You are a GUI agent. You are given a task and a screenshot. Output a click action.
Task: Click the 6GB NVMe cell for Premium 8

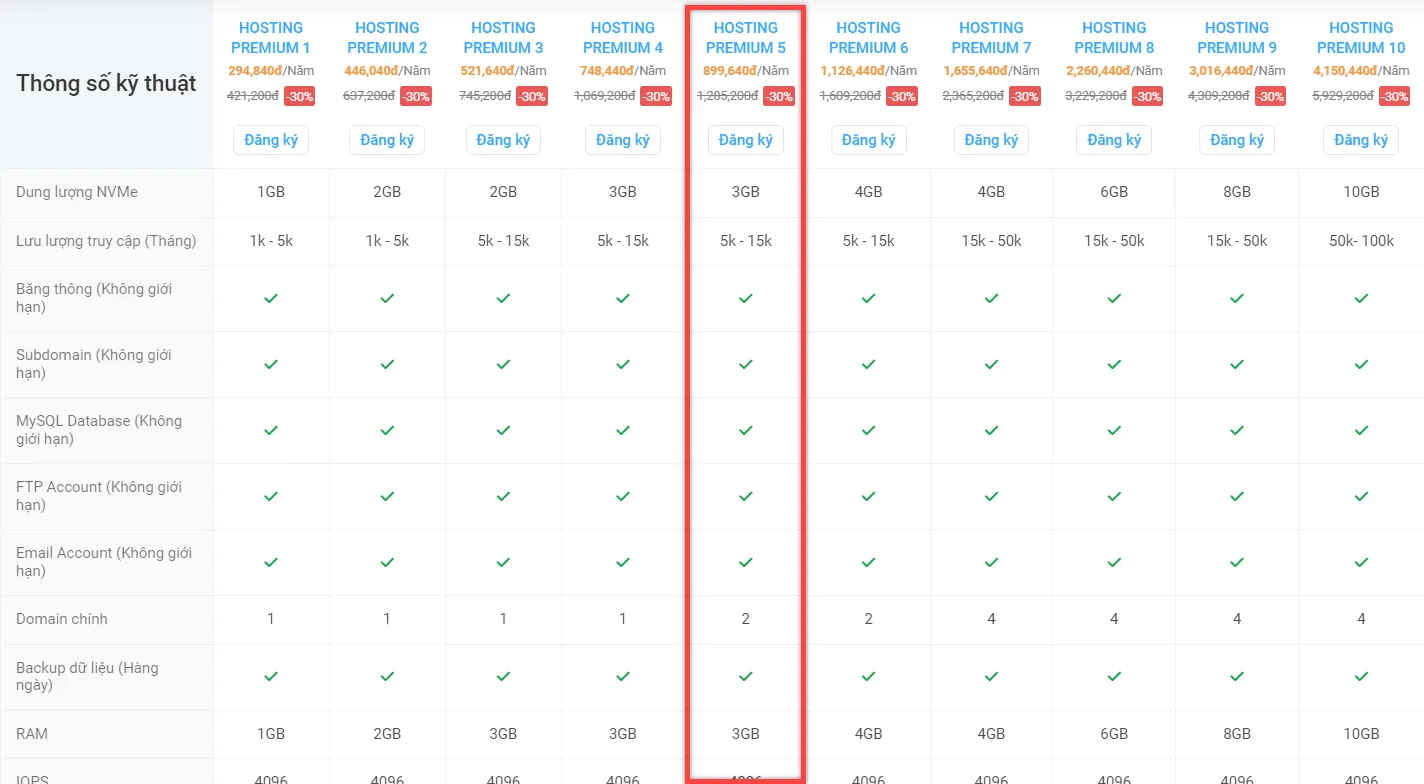1114,192
